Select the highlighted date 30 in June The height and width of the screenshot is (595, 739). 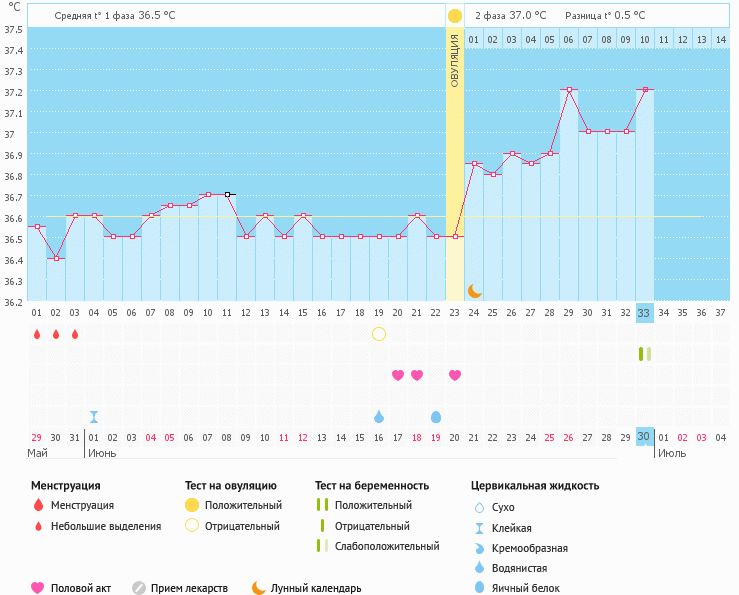pos(644,437)
